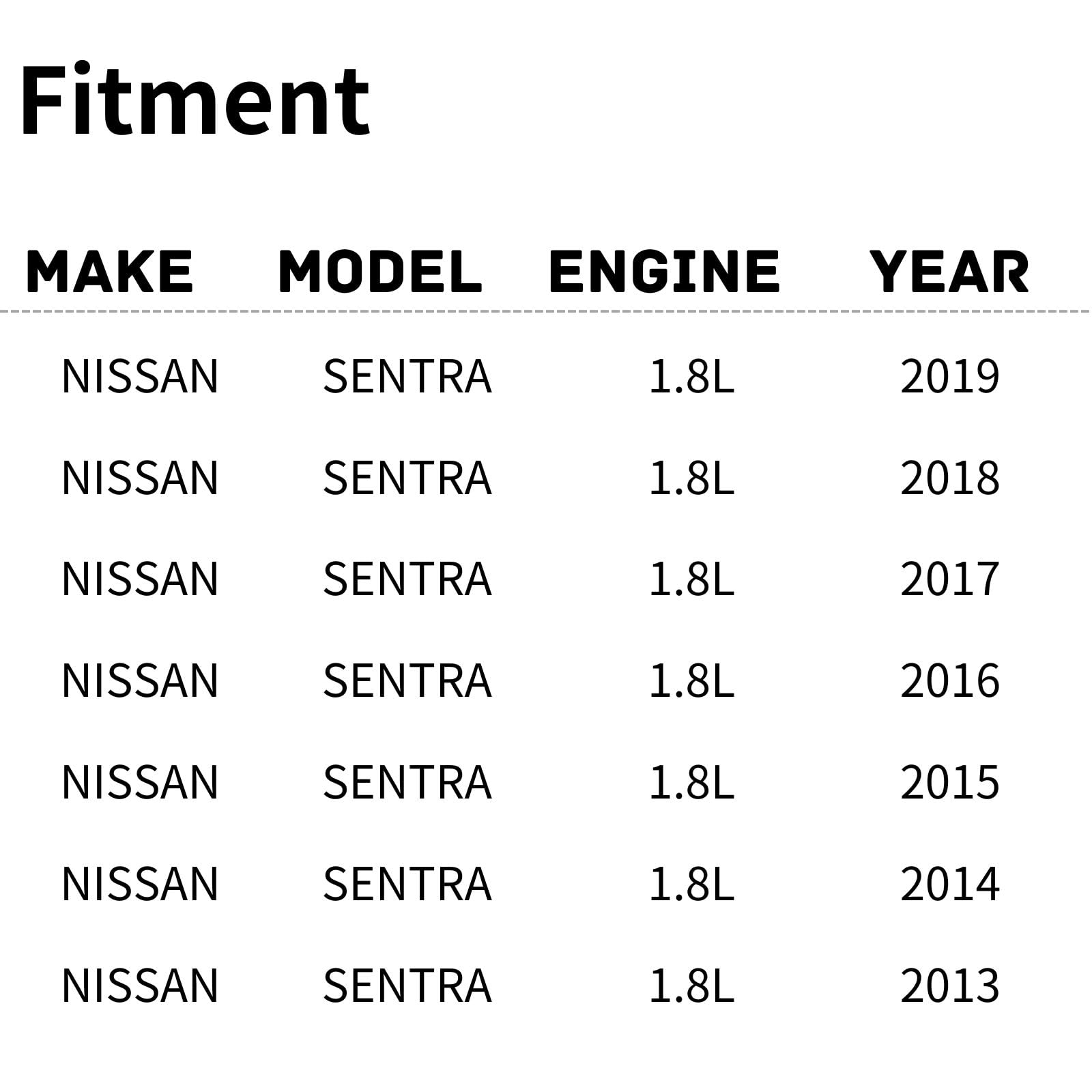Click the Fitment heading
The height and width of the screenshot is (1092, 1092).
195,100
